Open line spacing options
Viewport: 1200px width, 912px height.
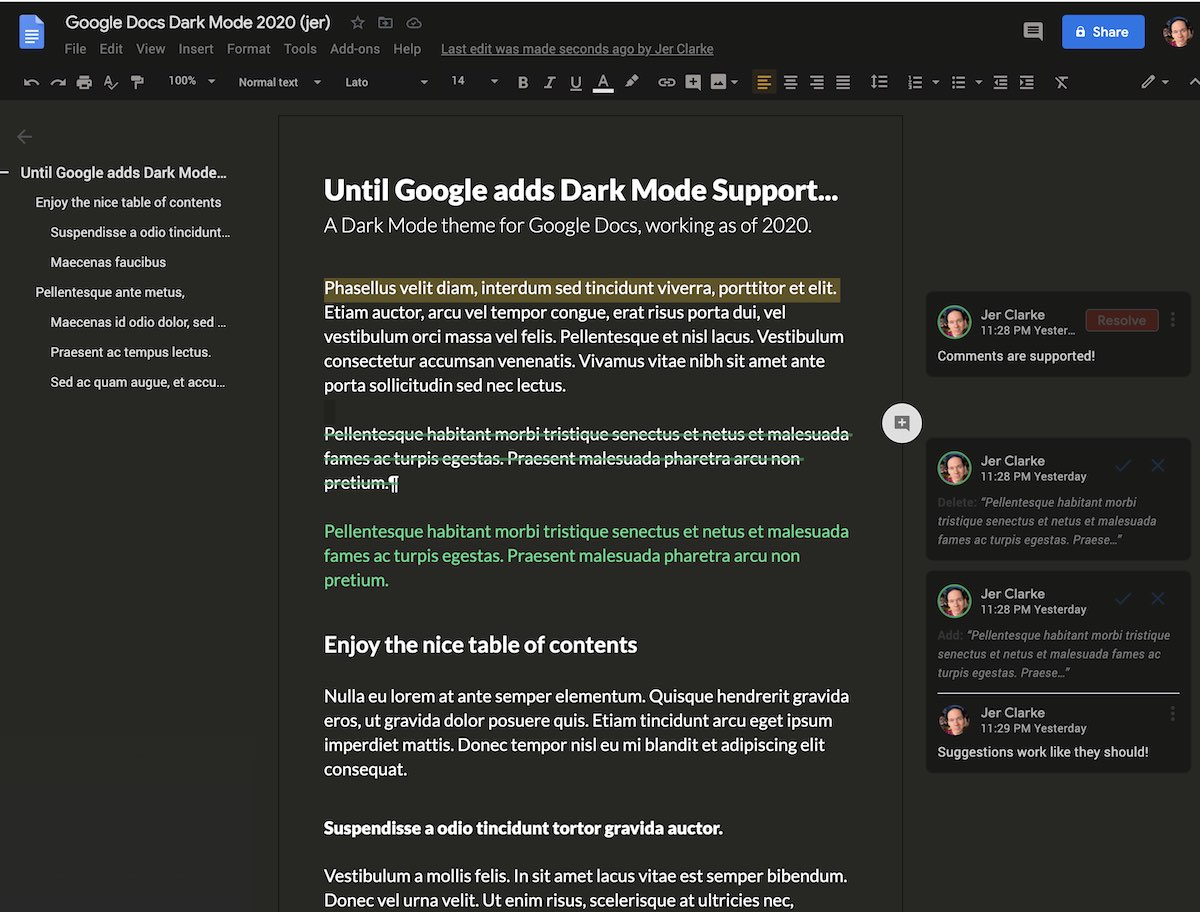[x=879, y=82]
